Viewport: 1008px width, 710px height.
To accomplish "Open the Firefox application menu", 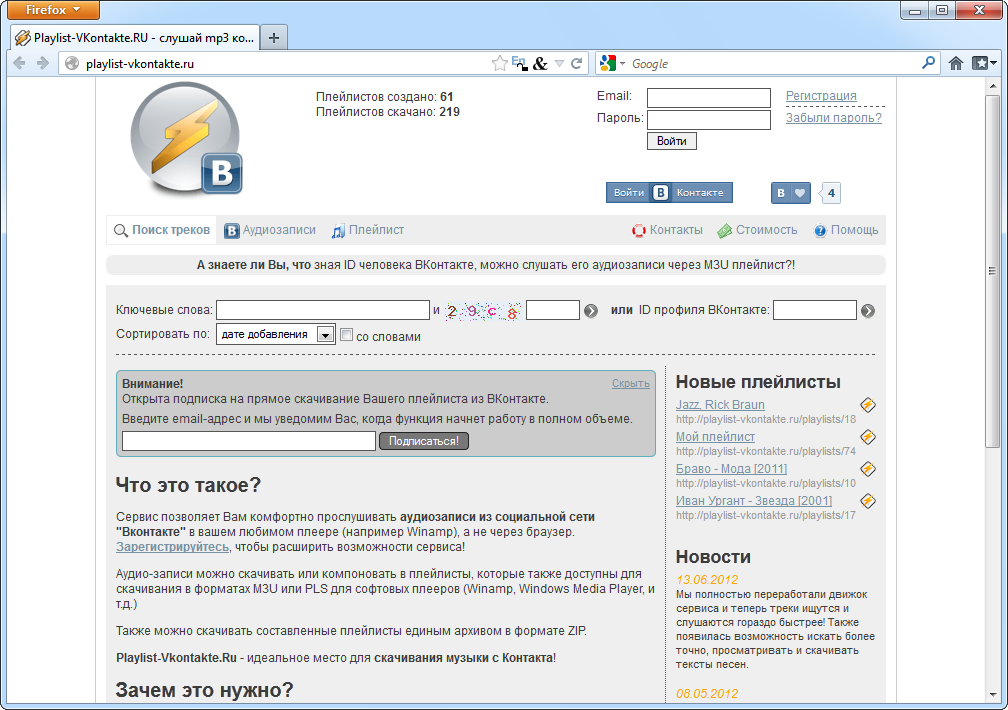I will point(53,10).
